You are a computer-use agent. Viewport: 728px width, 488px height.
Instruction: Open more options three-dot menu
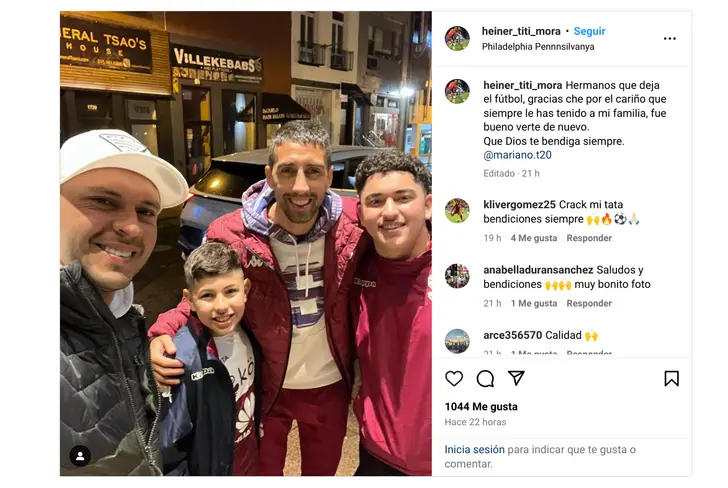(x=670, y=39)
